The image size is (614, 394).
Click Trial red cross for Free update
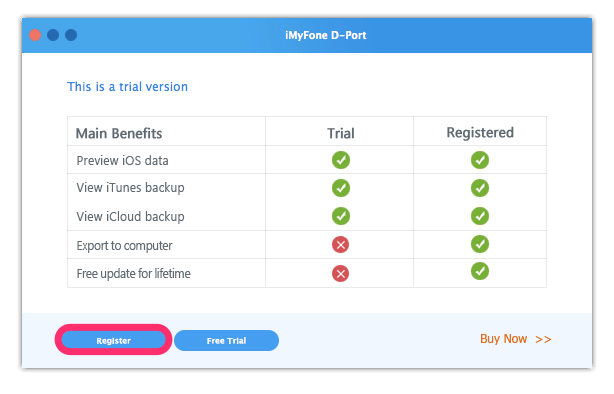tap(340, 273)
